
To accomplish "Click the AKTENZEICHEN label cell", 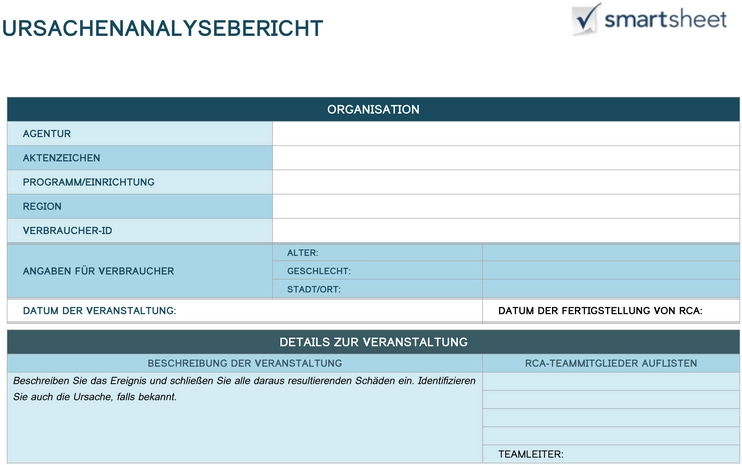I will [x=140, y=158].
